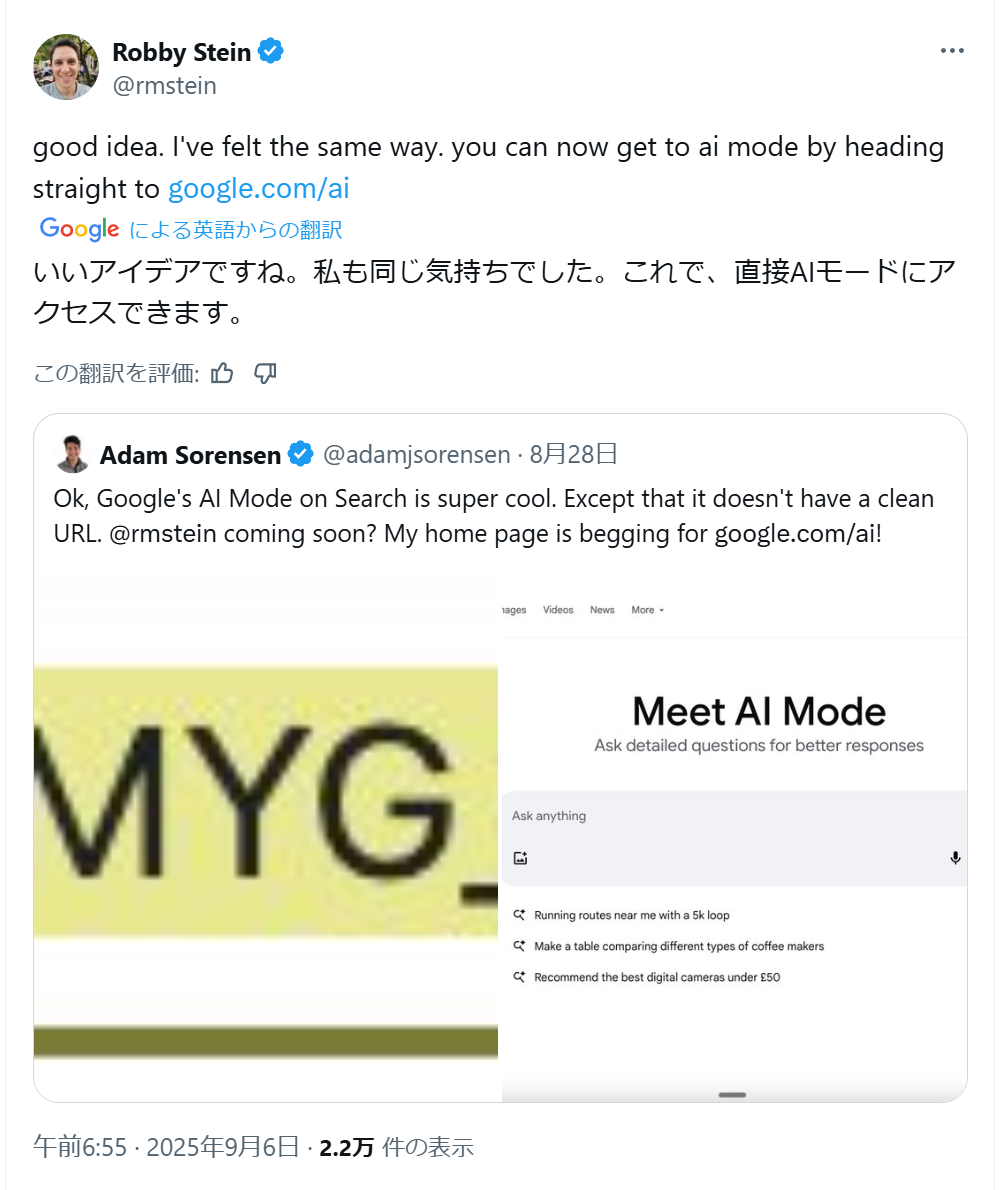Select the News tab
This screenshot has height=1190, width=999.
(602, 609)
